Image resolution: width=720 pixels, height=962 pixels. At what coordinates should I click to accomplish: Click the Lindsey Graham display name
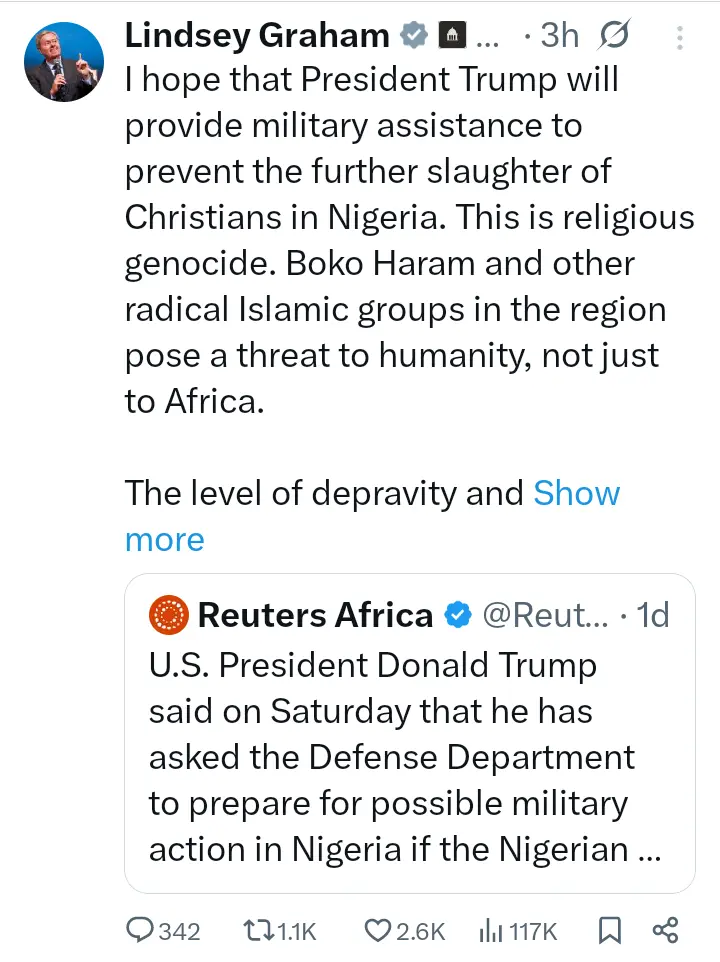pos(257,36)
